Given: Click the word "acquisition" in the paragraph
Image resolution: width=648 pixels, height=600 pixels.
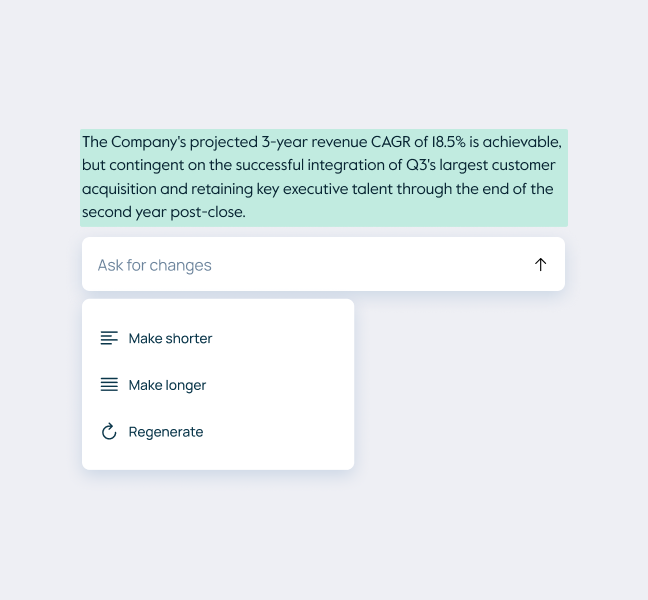Looking at the screenshot, I should pos(119,189).
